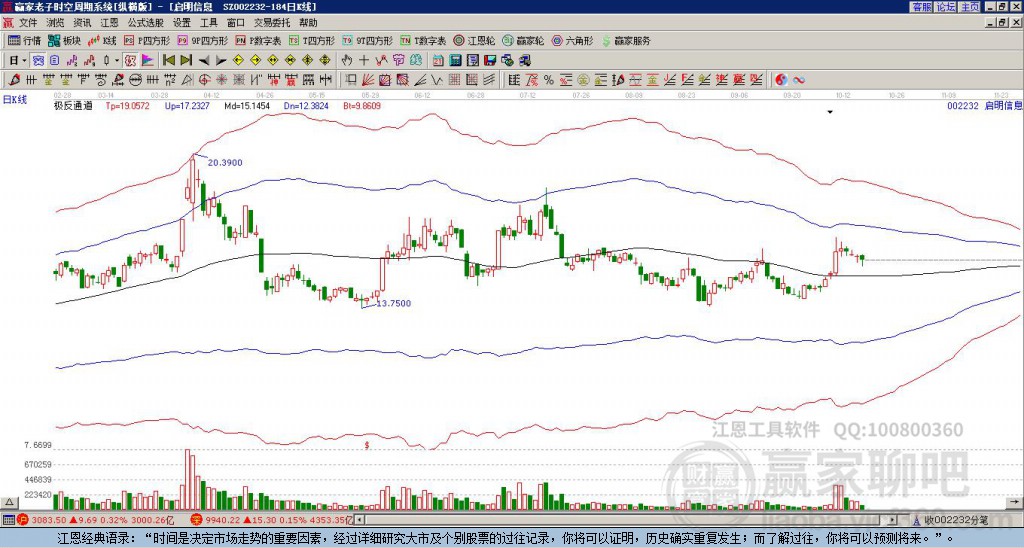Open the 江恩 menu

(x=109, y=23)
